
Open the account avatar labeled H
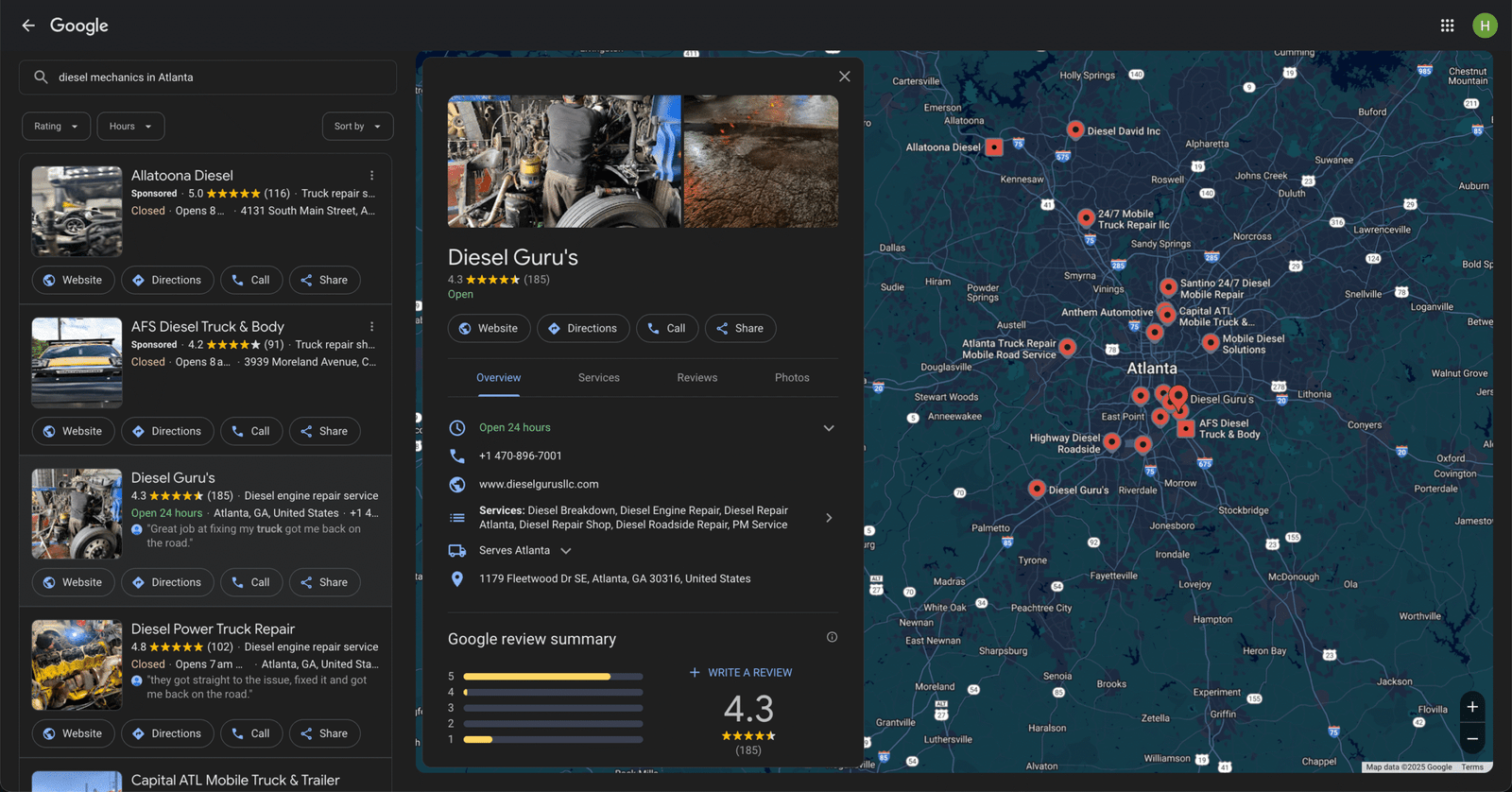[x=1485, y=26]
